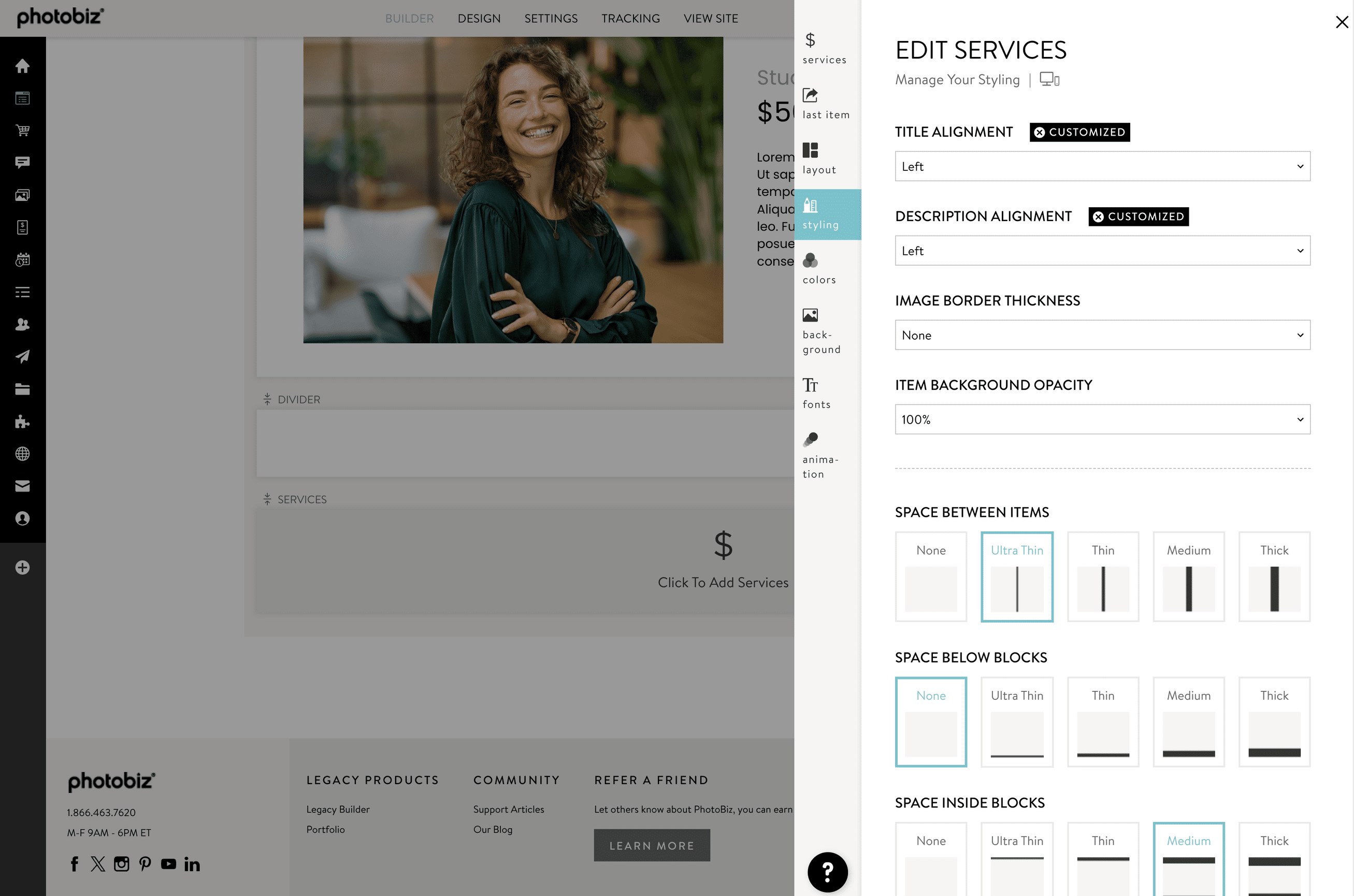This screenshot has height=896, width=1354.
Task: Click the LEARN MORE refer-a-friend button
Action: 652,845
